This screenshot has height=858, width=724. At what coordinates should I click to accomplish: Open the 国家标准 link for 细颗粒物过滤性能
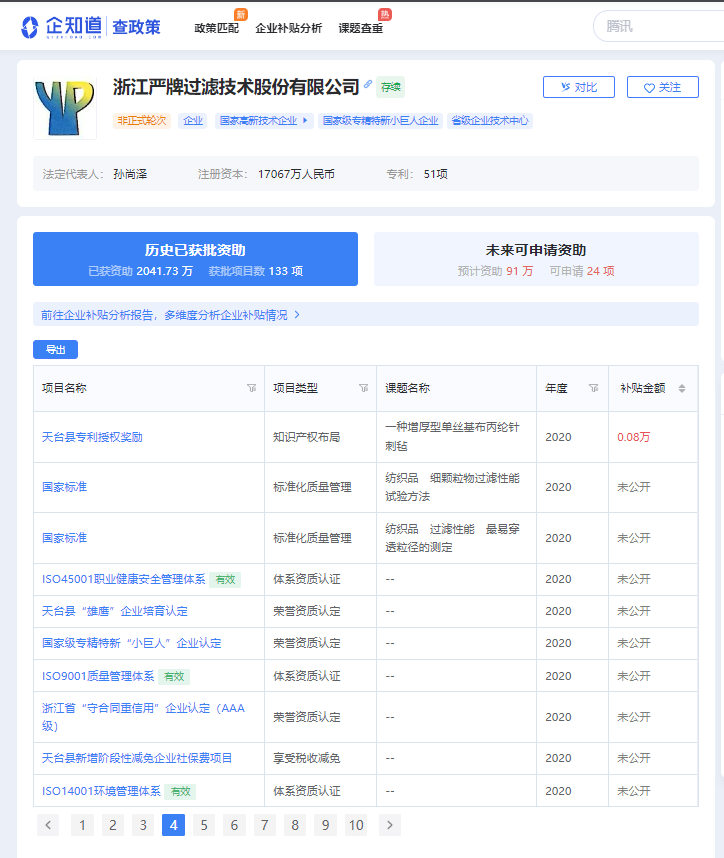[65, 487]
